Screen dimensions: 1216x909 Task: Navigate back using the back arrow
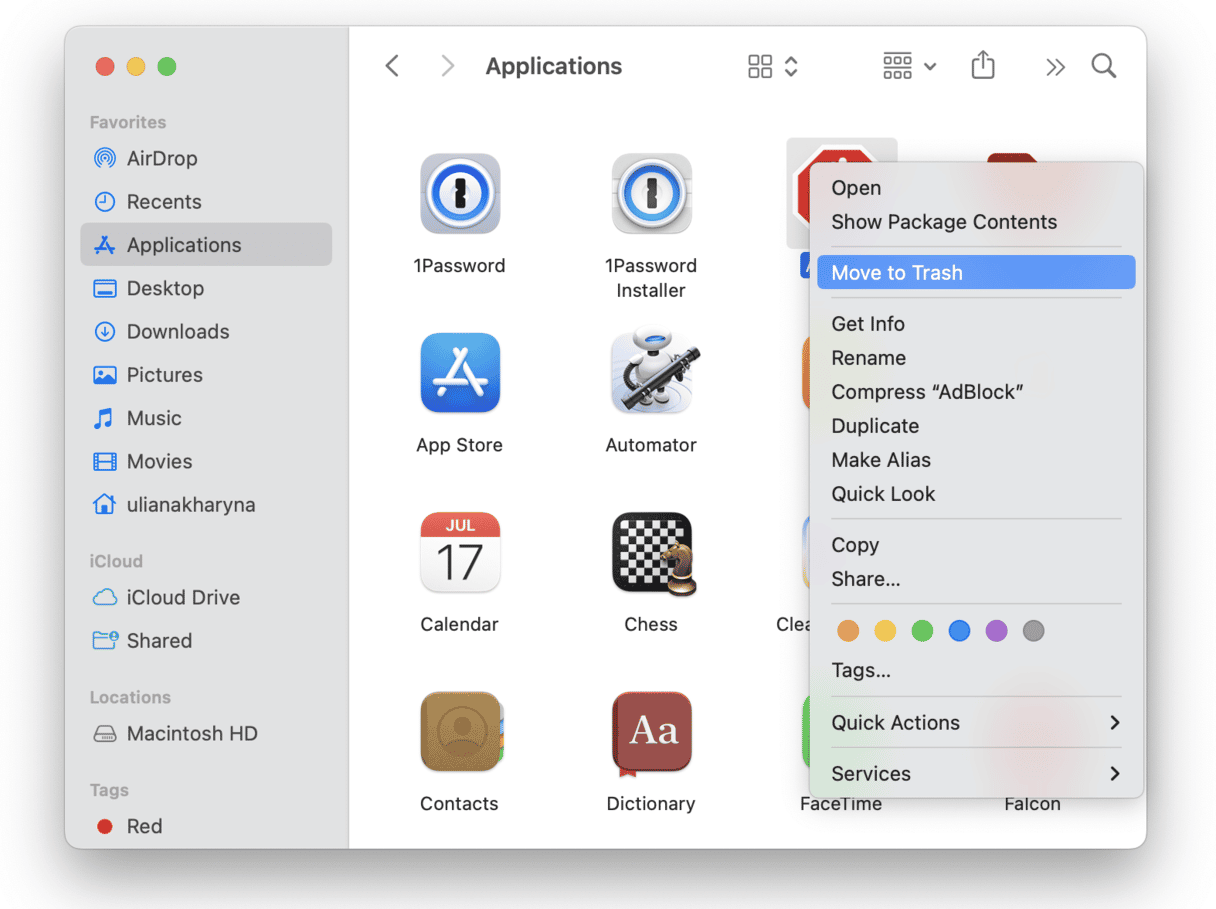point(391,65)
